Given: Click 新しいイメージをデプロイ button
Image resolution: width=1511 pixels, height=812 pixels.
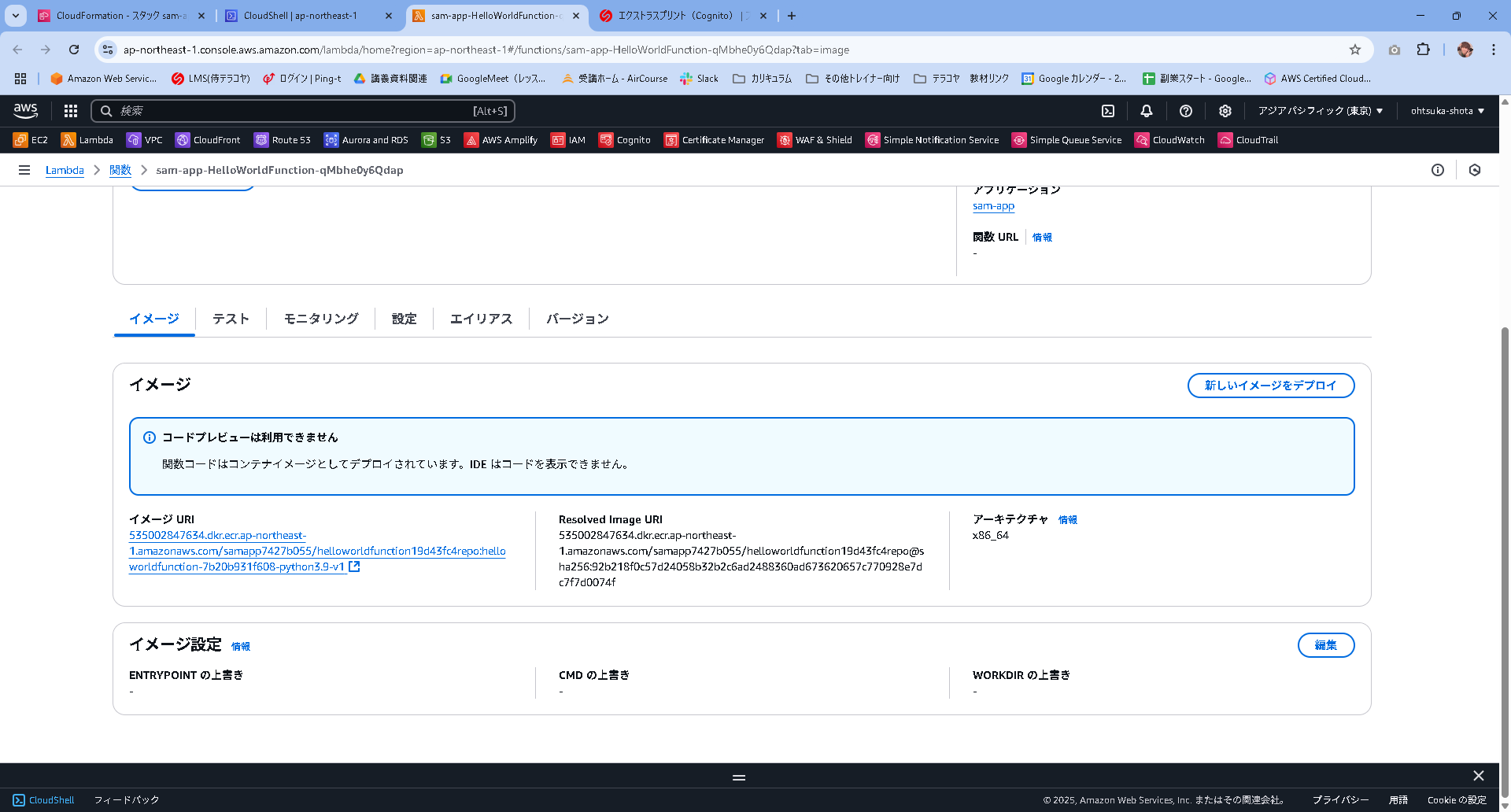Looking at the screenshot, I should tap(1271, 386).
